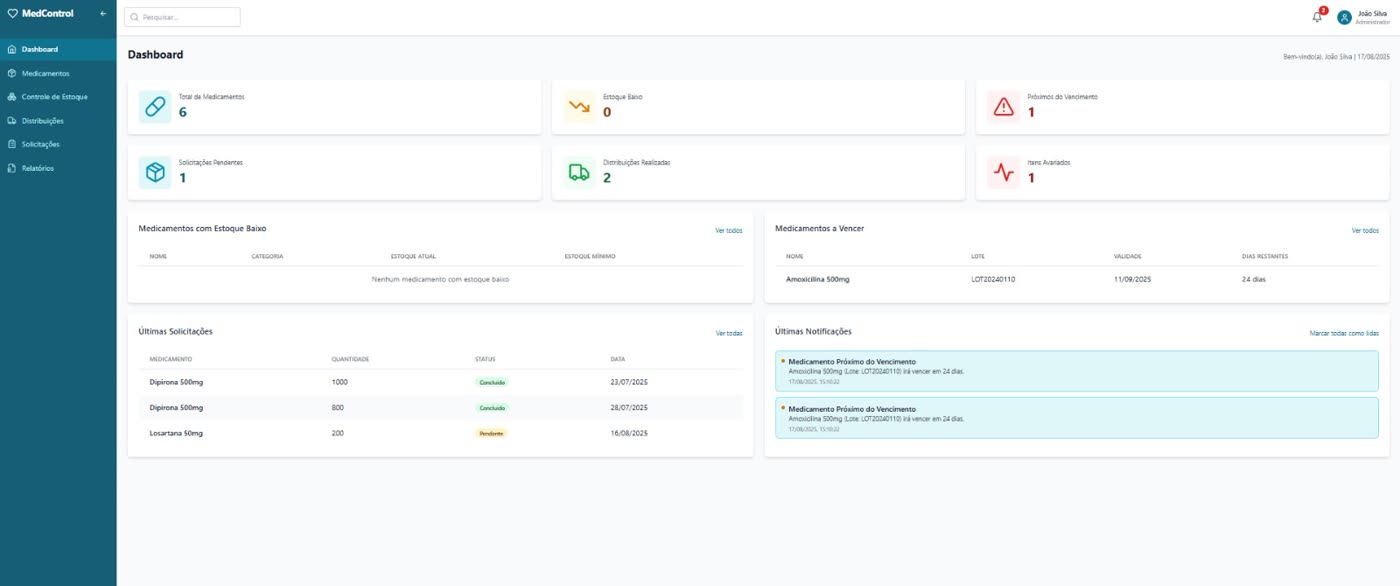Collapse sidebar with the back arrow
The image size is (1400, 586).
[103, 14]
